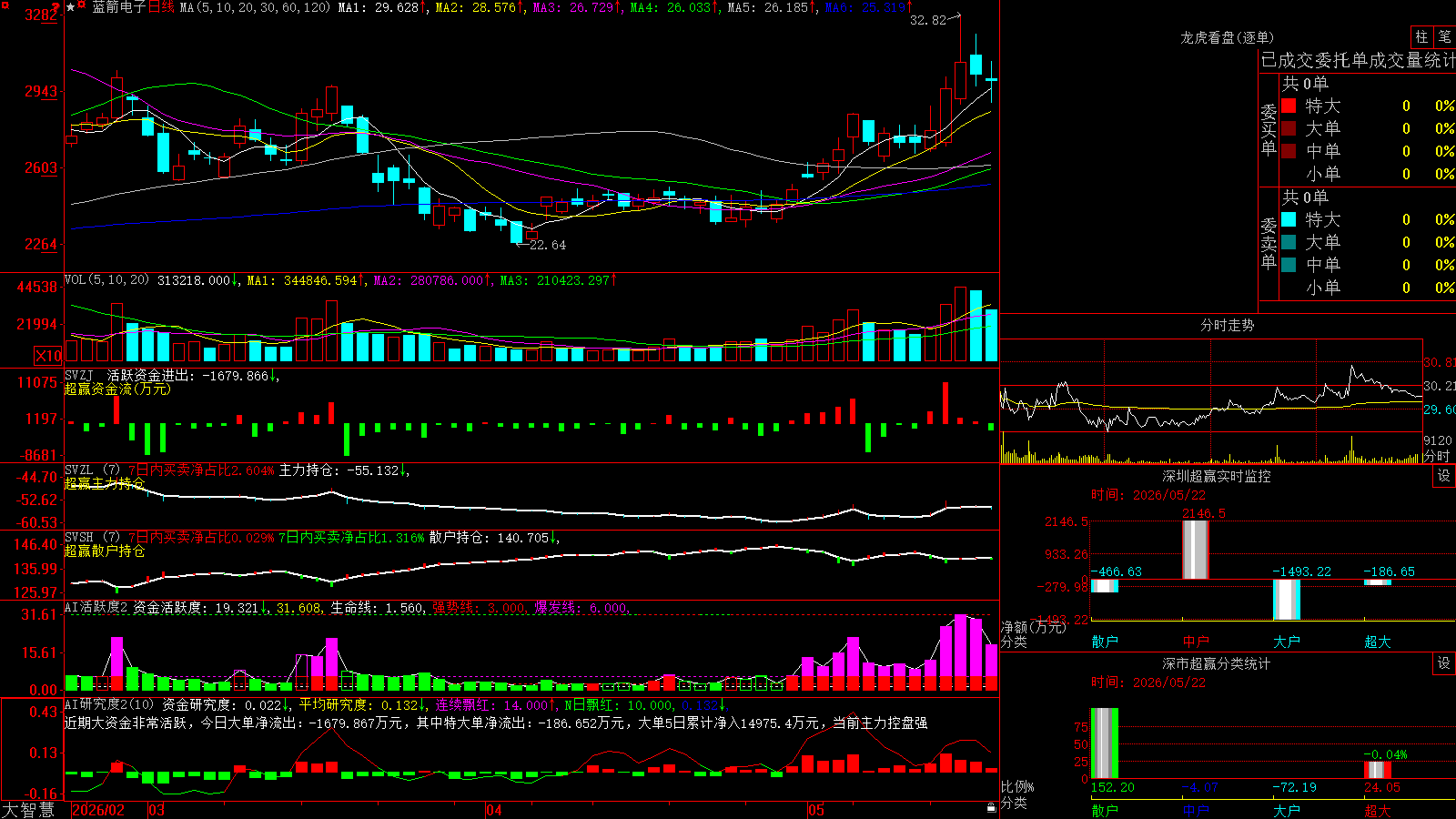Image resolution: width=1456 pixels, height=819 pixels.
Task: Click the 超赢主力持仓 label
Action: click(x=105, y=483)
